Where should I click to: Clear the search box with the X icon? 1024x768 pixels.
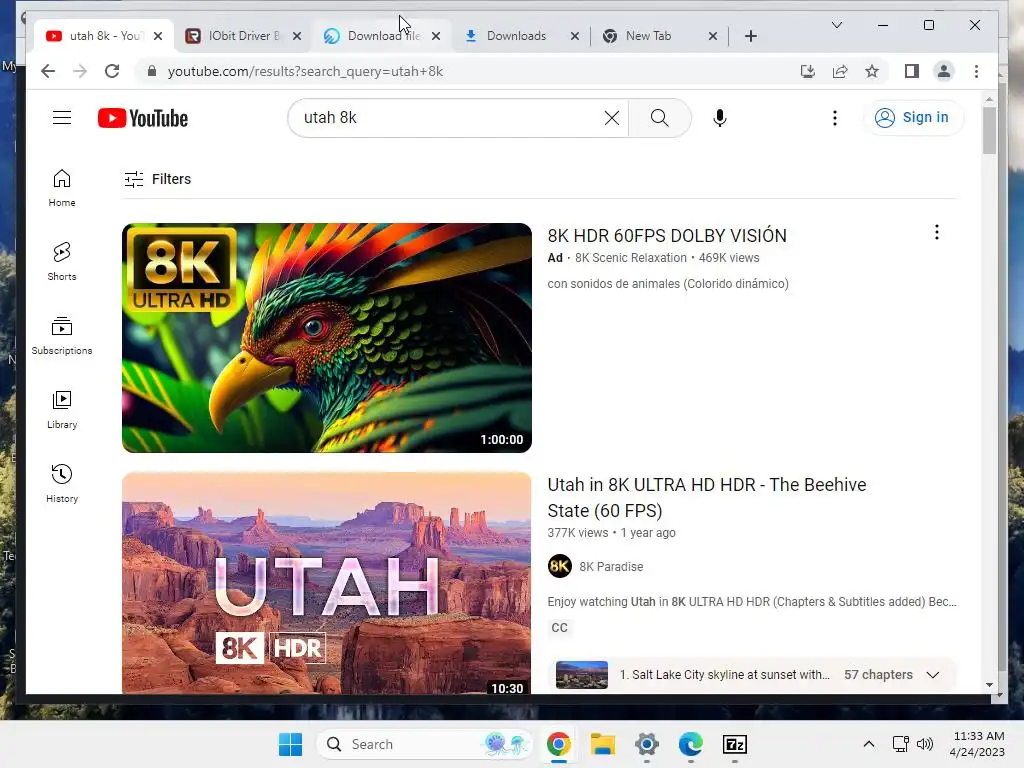(x=611, y=118)
